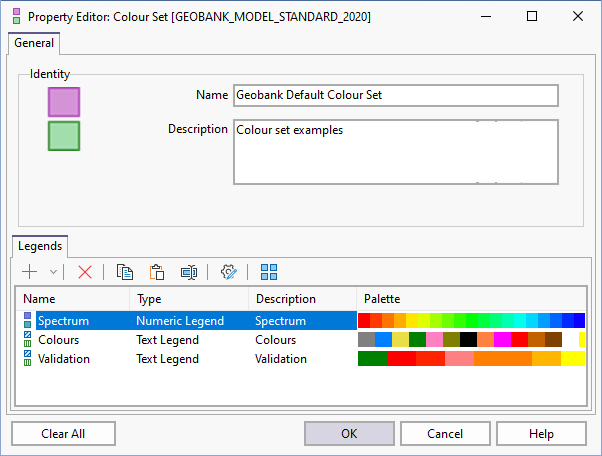602x456 pixels.
Task: Click the Validation palette colour strip
Action: 471,359
